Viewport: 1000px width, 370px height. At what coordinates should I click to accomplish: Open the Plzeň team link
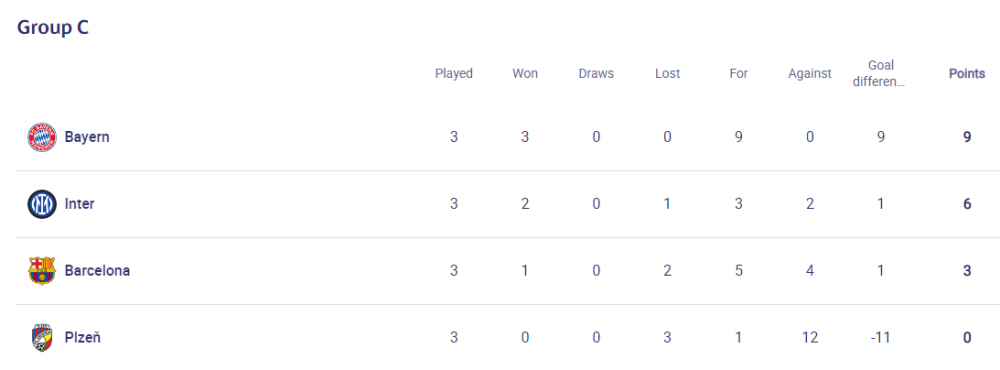click(82, 337)
